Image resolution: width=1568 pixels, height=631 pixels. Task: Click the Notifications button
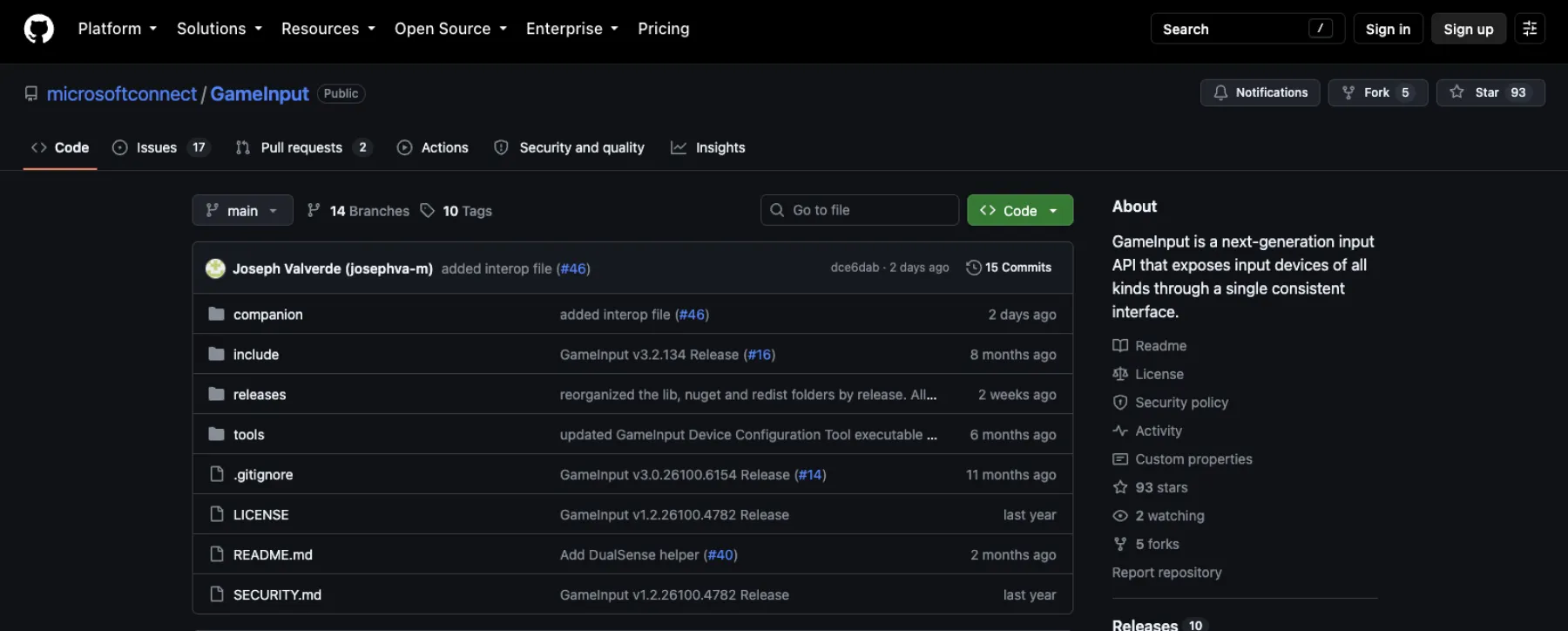pyautogui.click(x=1260, y=92)
